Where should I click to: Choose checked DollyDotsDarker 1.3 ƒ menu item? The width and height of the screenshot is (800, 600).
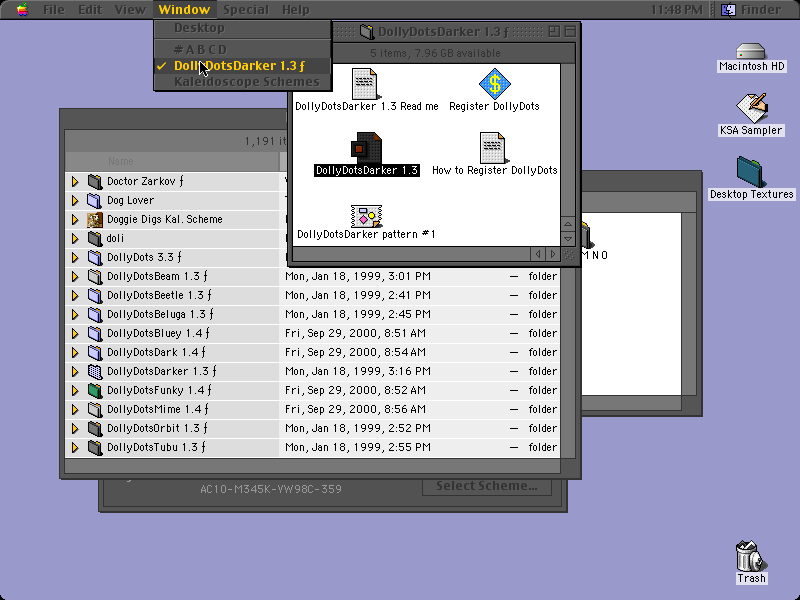tap(243, 66)
